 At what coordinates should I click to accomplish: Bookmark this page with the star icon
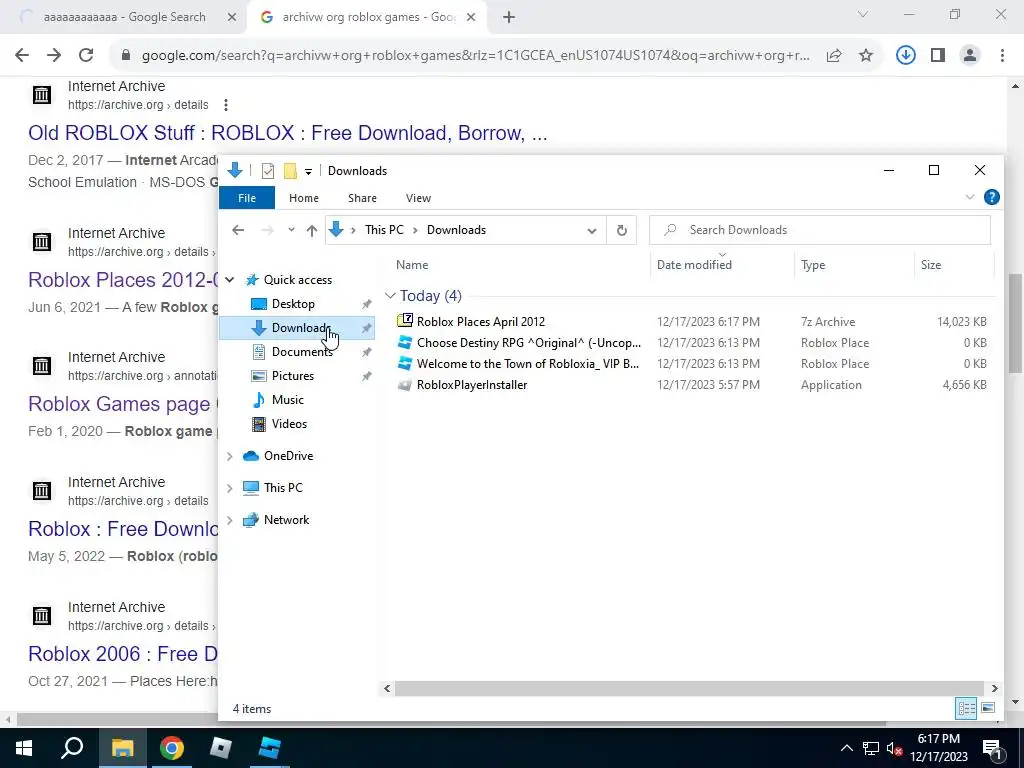(x=866, y=56)
